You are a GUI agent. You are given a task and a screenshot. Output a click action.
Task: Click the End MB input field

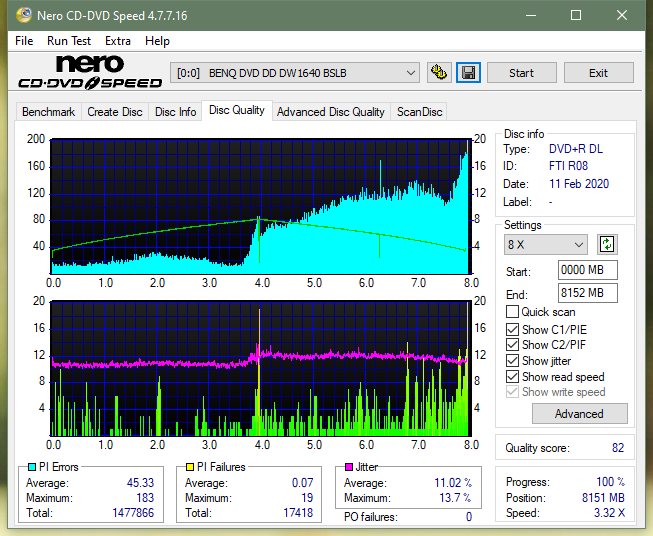[x=588, y=293]
